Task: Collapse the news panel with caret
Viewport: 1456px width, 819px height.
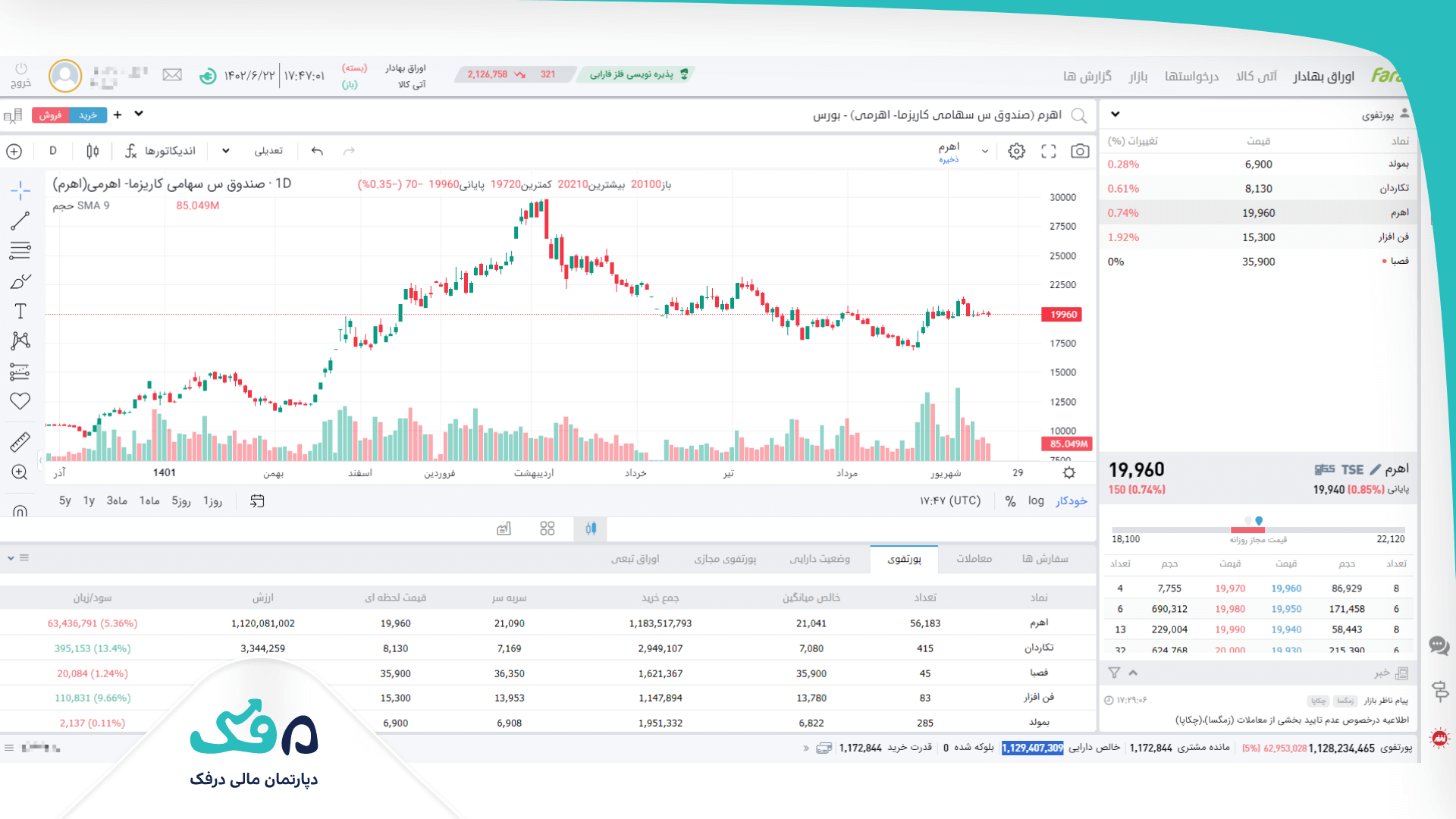Action: pos(1133,673)
